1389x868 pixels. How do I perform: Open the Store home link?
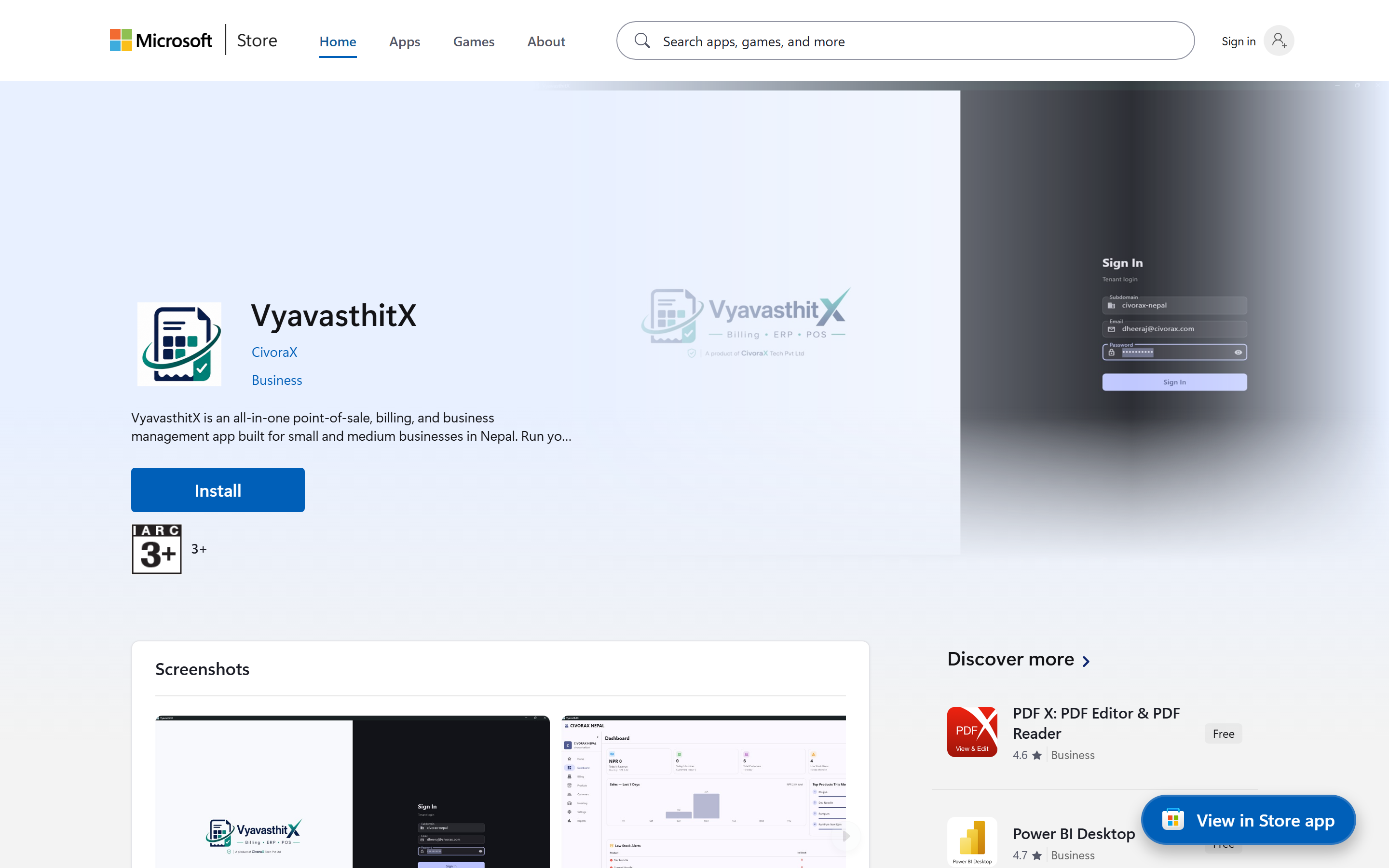click(257, 40)
